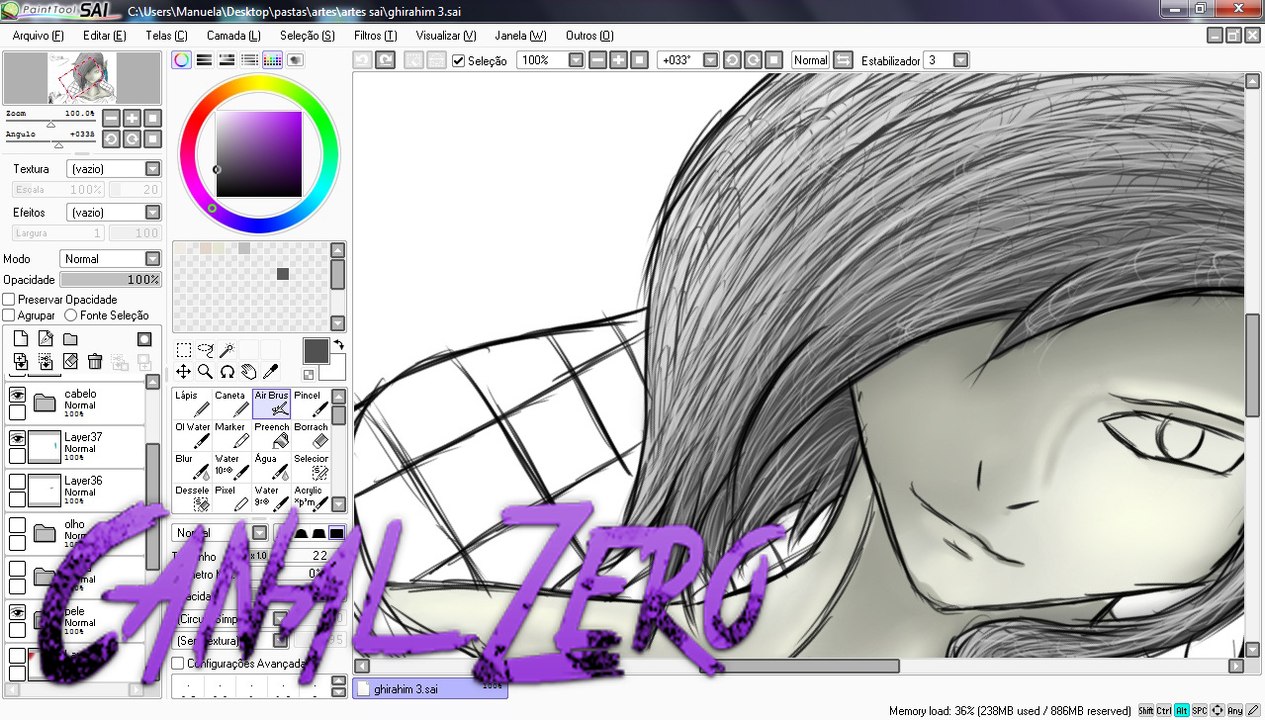Screen dimensions: 1265x720
Task: Enable the Agrupar checkbox
Action: [9, 315]
